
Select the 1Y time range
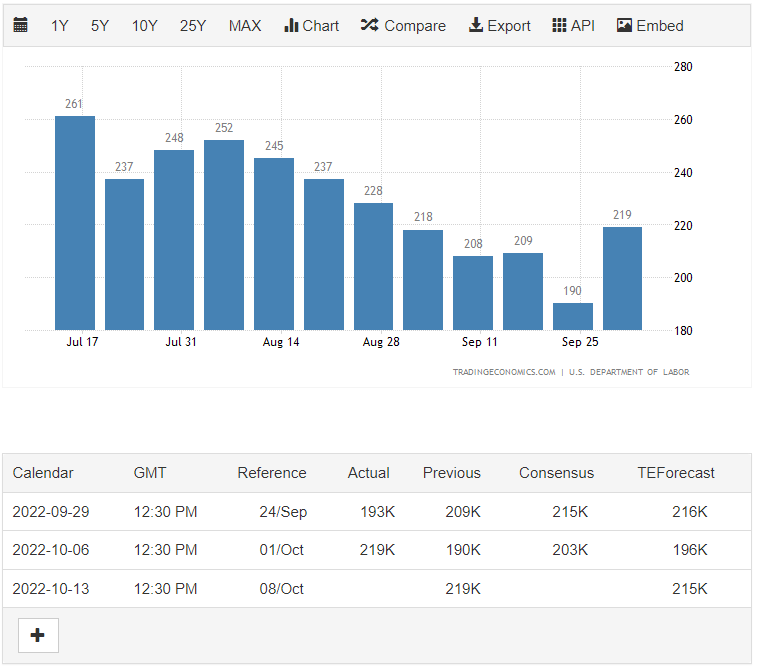tap(60, 26)
